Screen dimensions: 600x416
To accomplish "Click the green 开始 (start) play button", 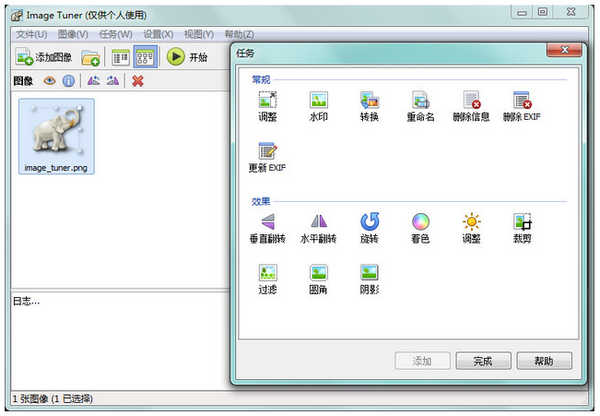I will (187, 57).
